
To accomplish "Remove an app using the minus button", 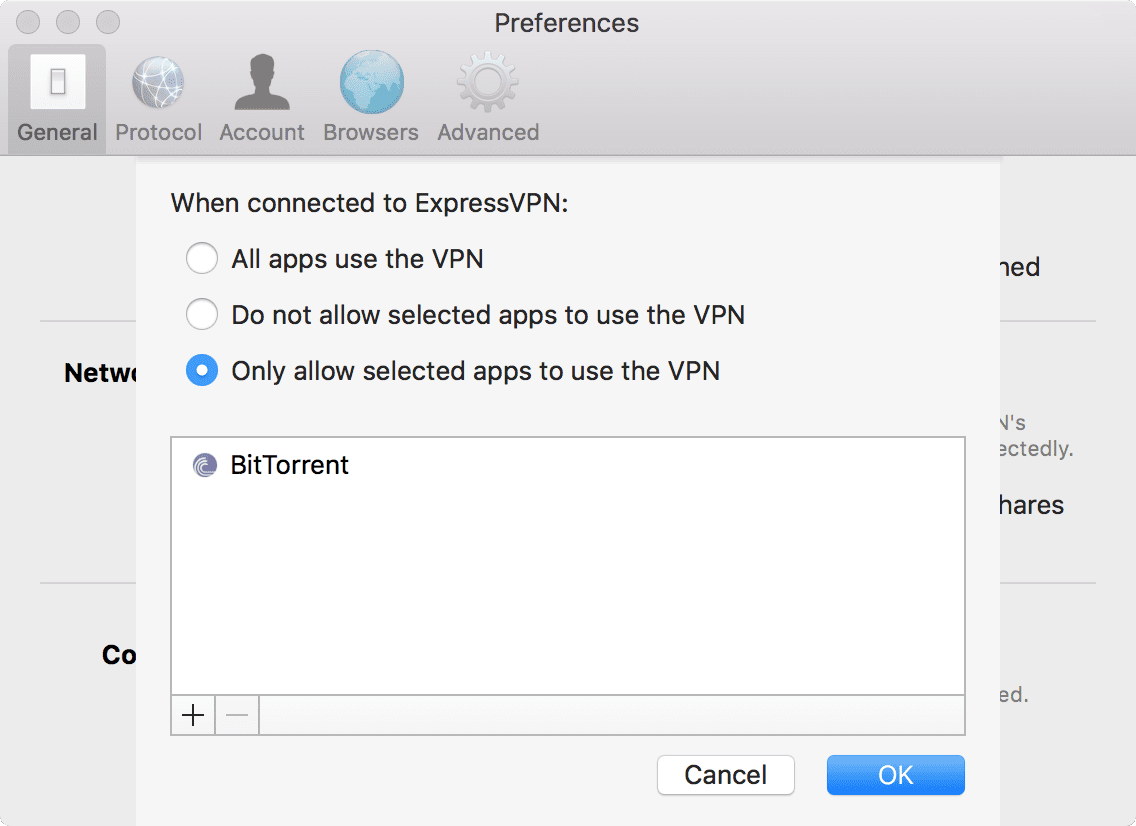I will [237, 715].
